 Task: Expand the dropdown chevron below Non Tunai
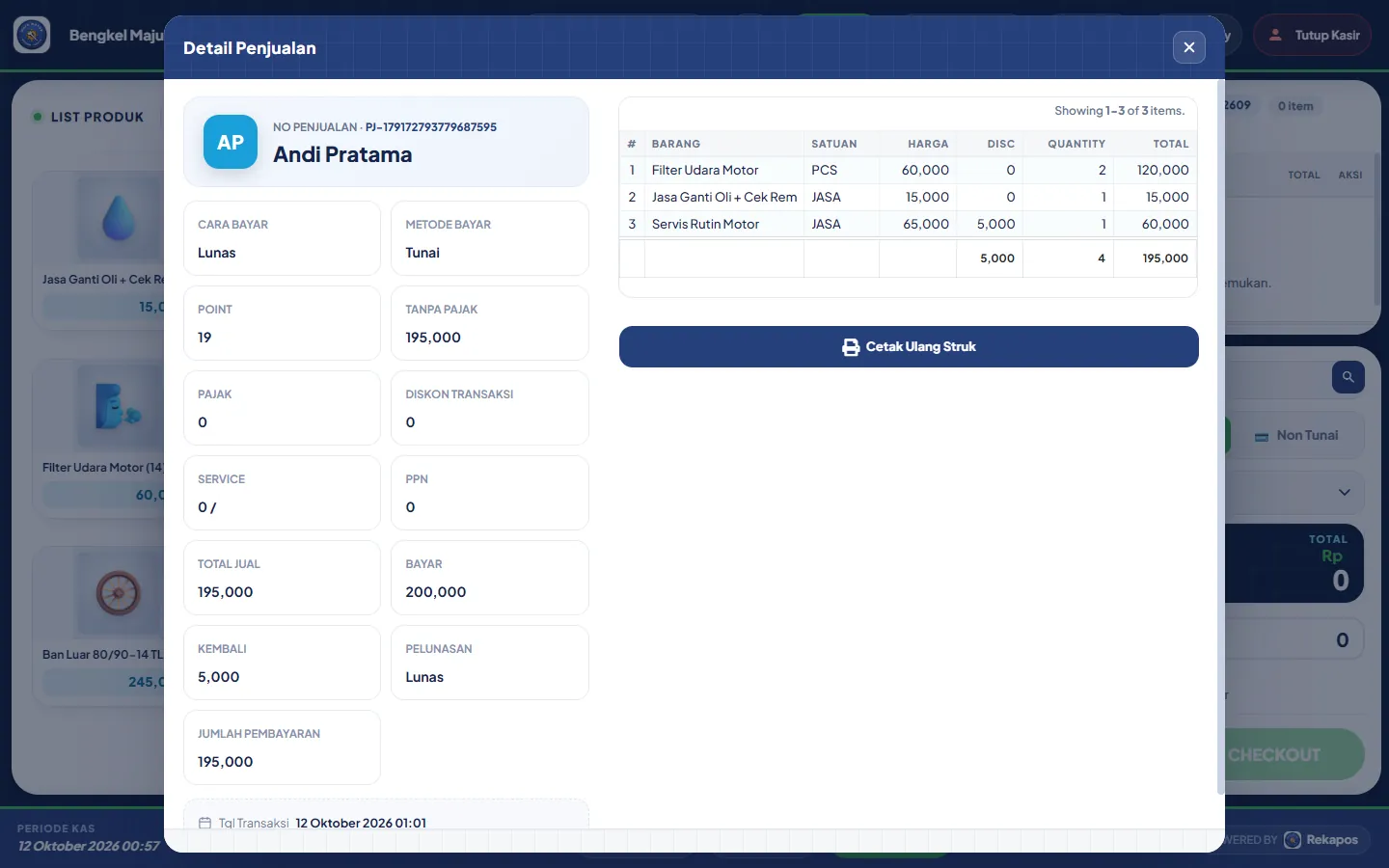click(x=1345, y=493)
